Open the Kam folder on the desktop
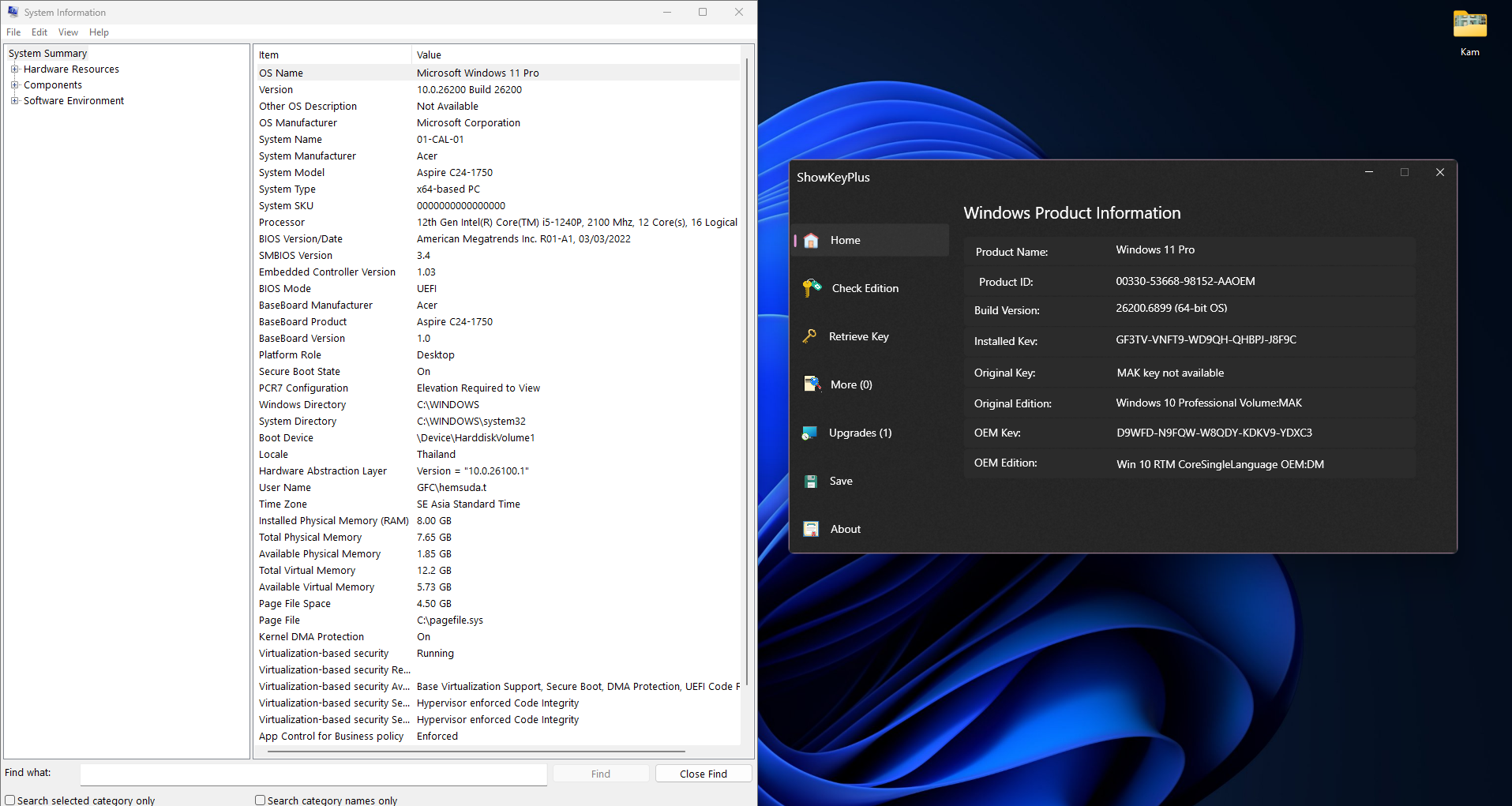 (x=1469, y=25)
